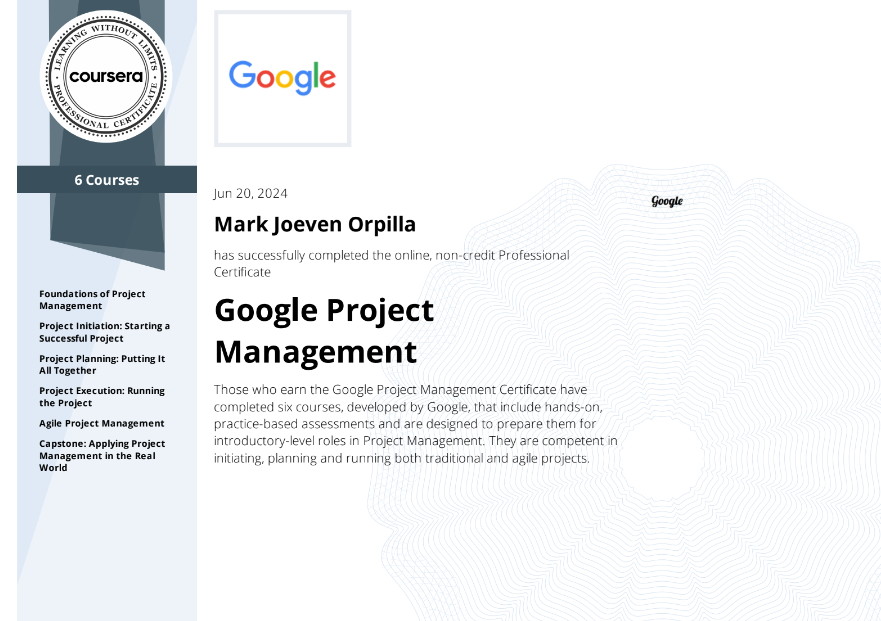This screenshot has height=621, width=881.
Task: Open Agile Project Management course
Action: pos(102,423)
